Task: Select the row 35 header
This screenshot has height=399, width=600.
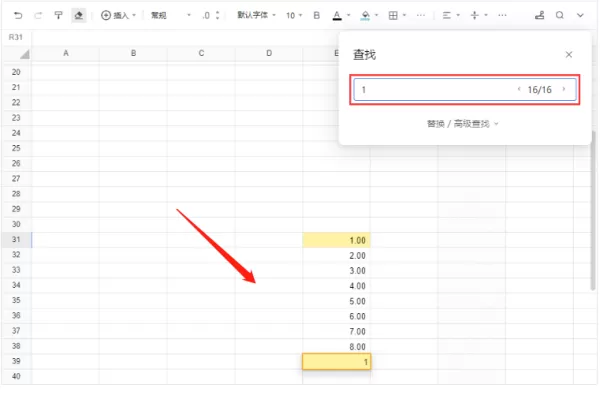Action: [16, 300]
